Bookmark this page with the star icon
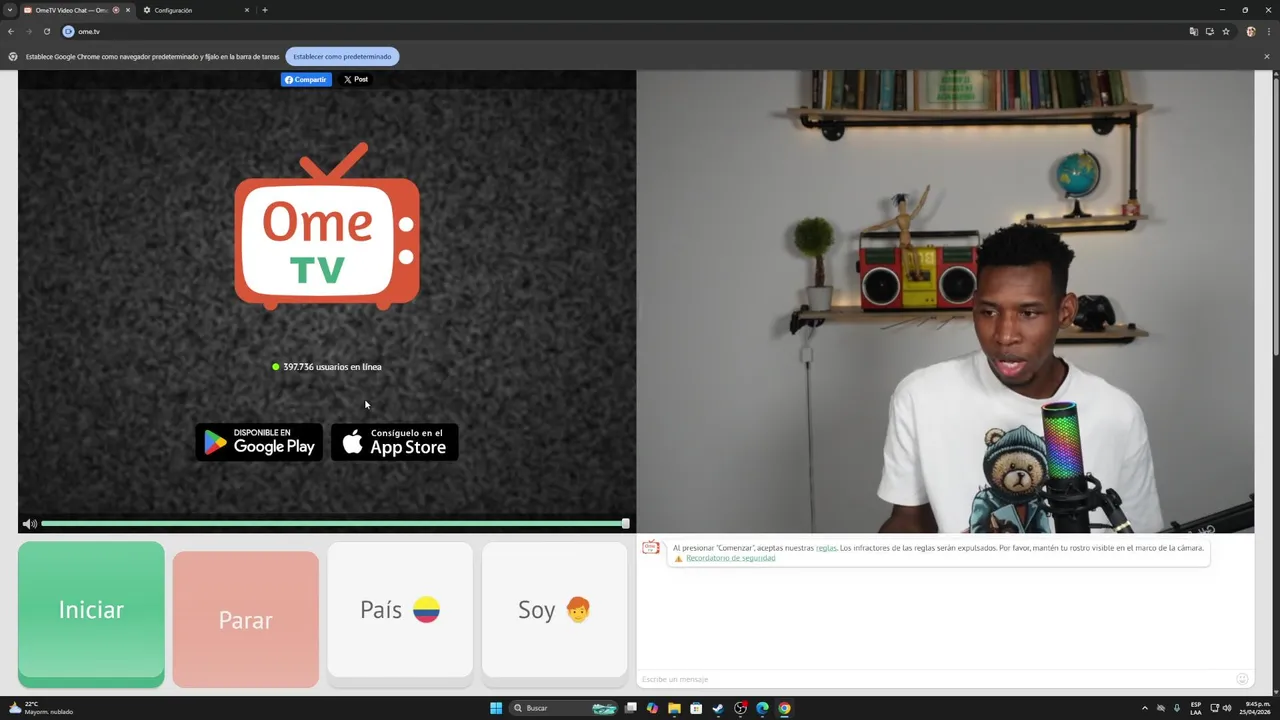Viewport: 1280px width, 720px height. (x=1226, y=31)
